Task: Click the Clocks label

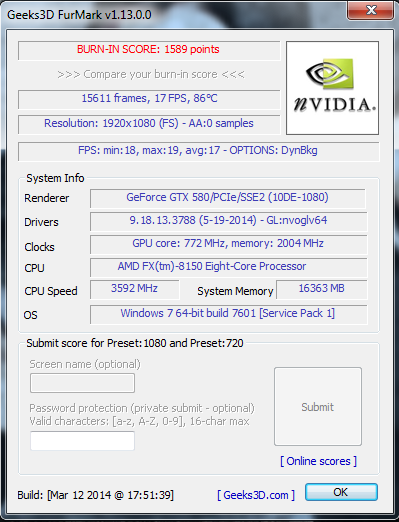Action: point(39,247)
